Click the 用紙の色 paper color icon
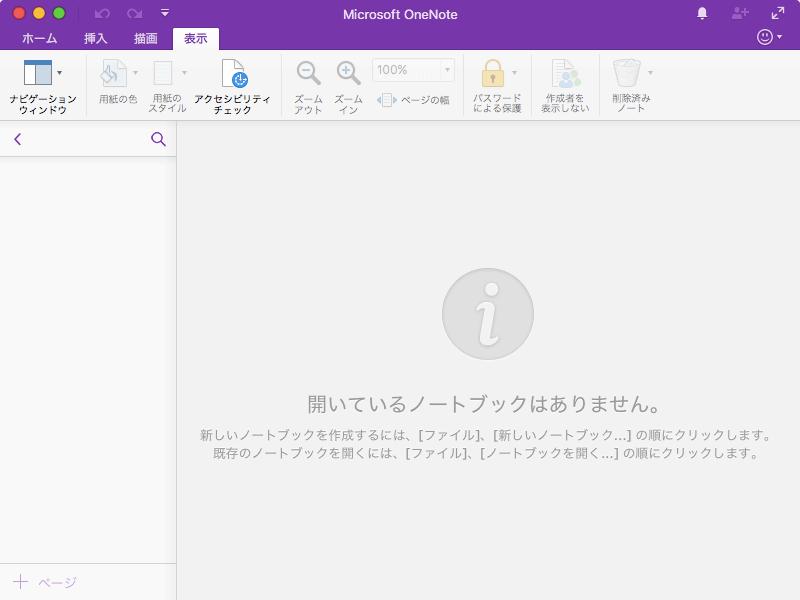 113,73
